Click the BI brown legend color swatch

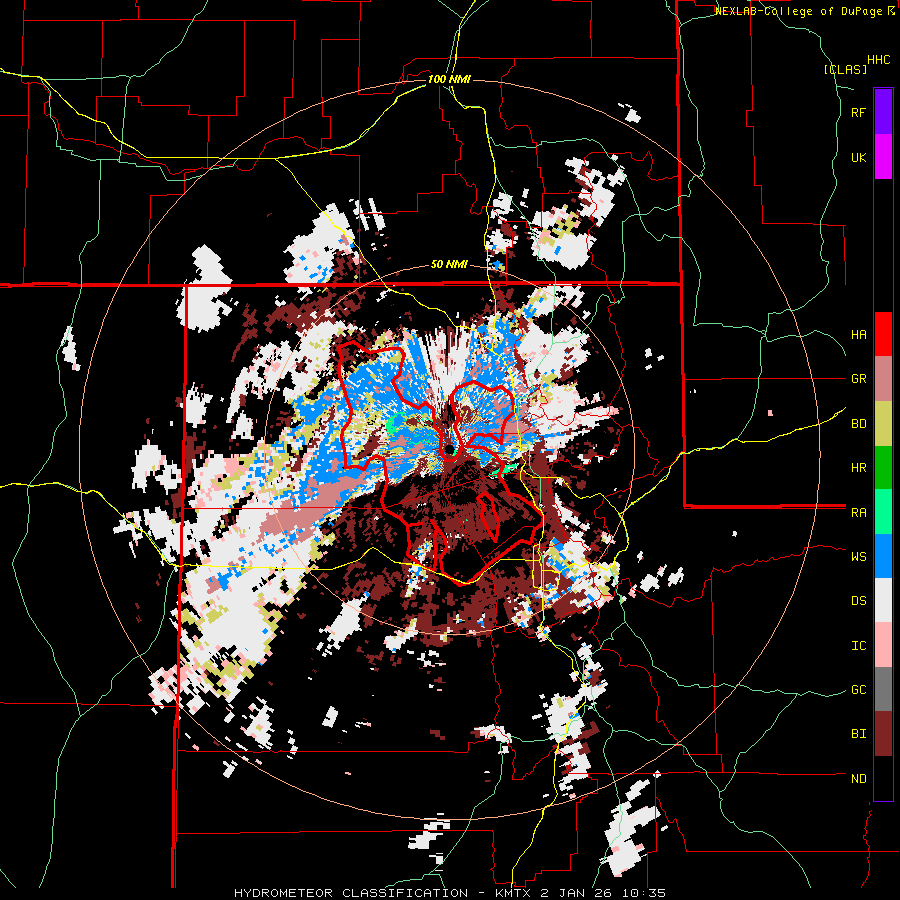[x=883, y=734]
